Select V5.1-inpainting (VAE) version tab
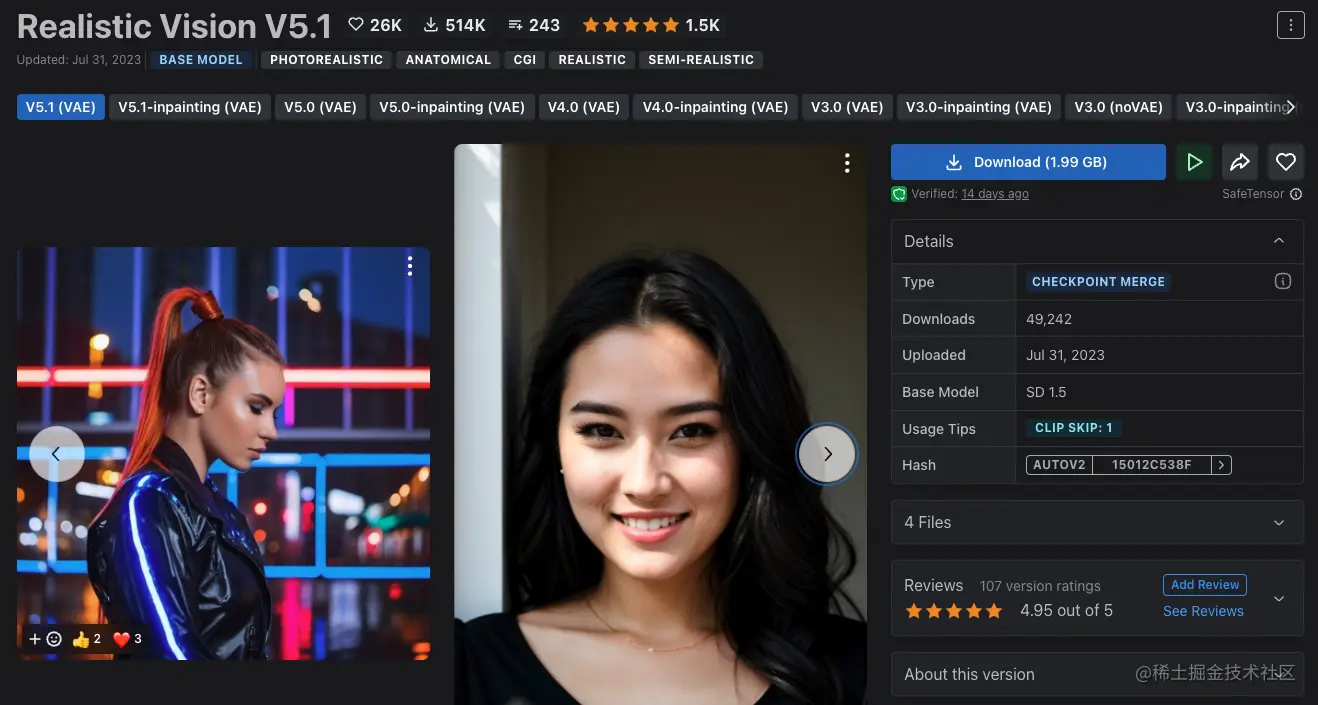 click(x=190, y=107)
